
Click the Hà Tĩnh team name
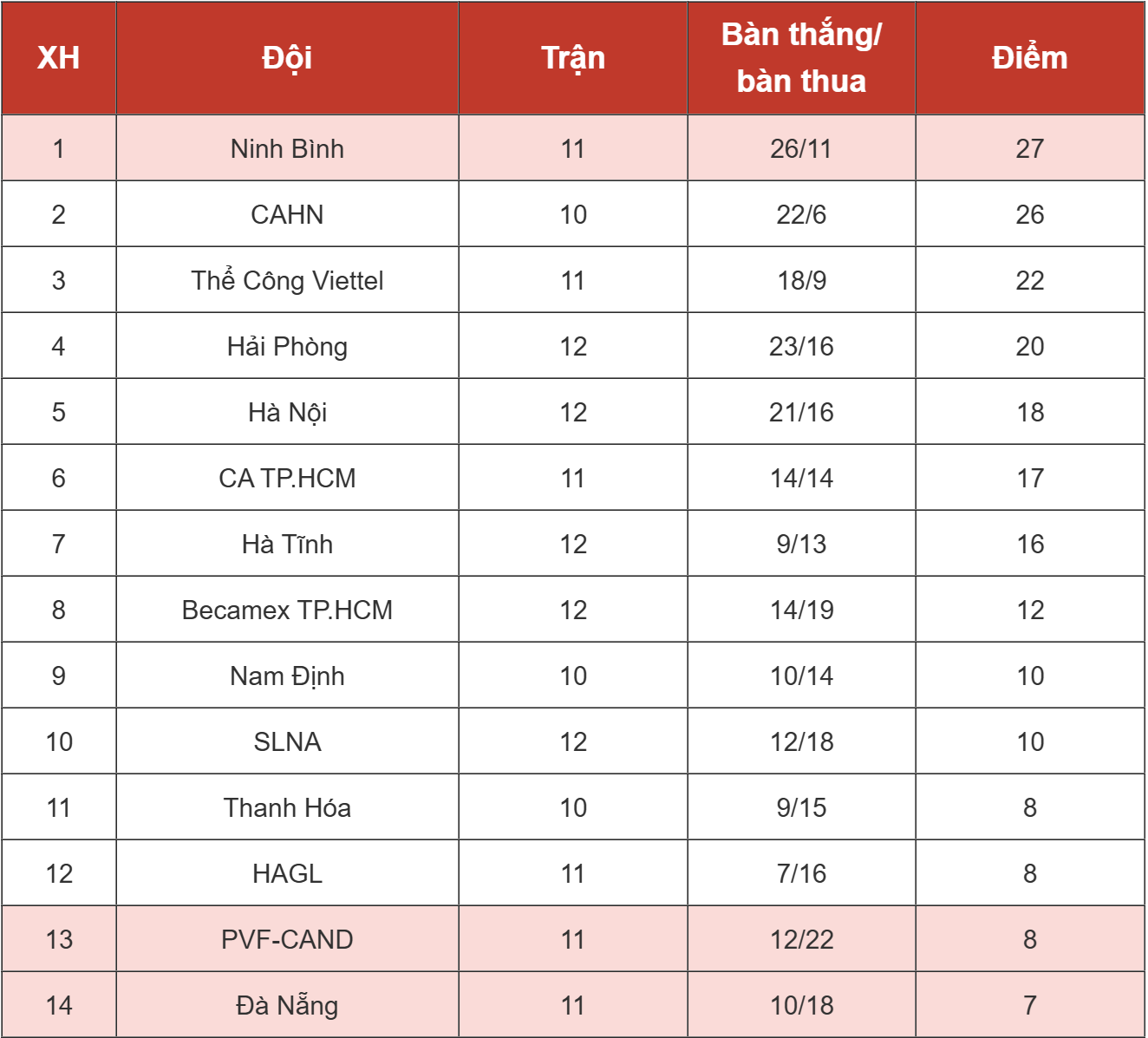(x=287, y=544)
